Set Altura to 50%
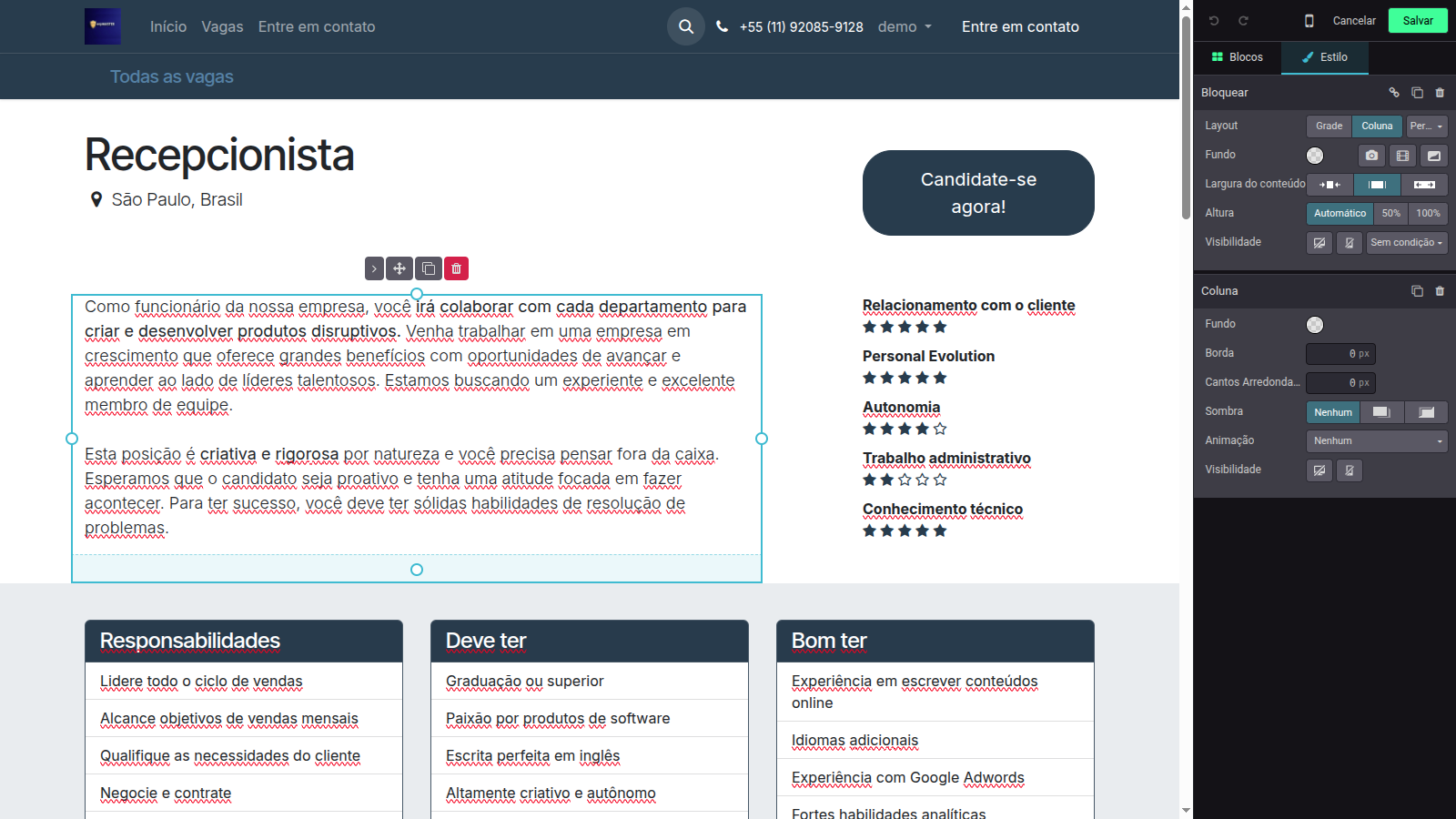 click(1390, 214)
